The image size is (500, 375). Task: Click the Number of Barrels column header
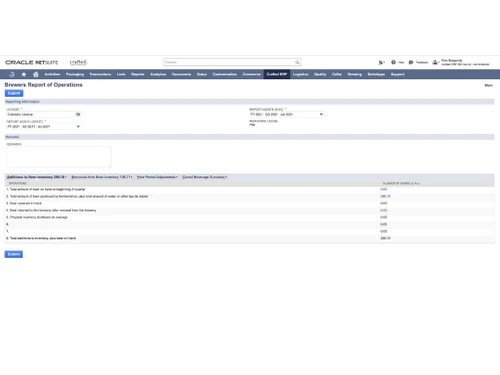click(x=401, y=183)
